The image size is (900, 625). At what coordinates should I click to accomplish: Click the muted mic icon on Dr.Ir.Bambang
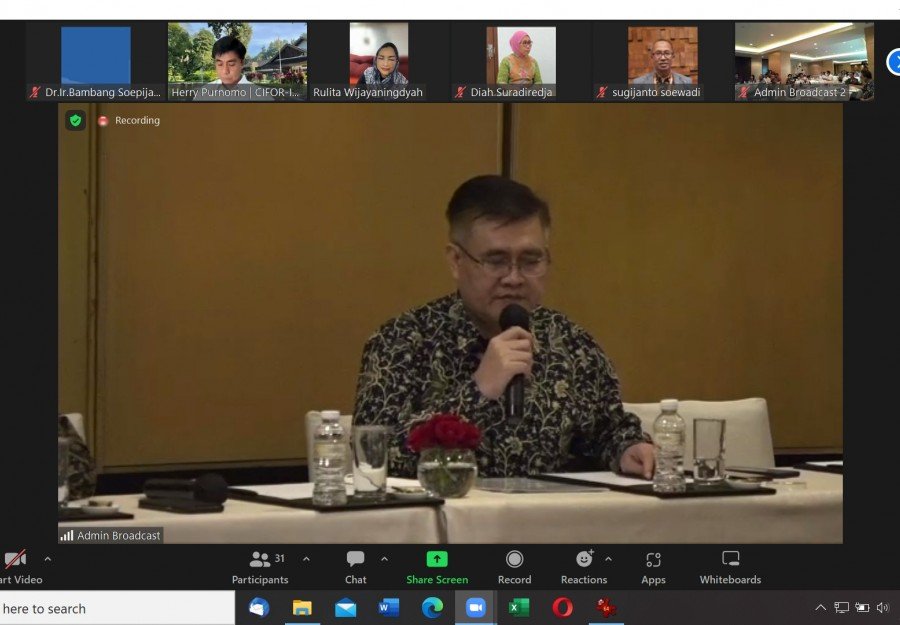coord(34,92)
